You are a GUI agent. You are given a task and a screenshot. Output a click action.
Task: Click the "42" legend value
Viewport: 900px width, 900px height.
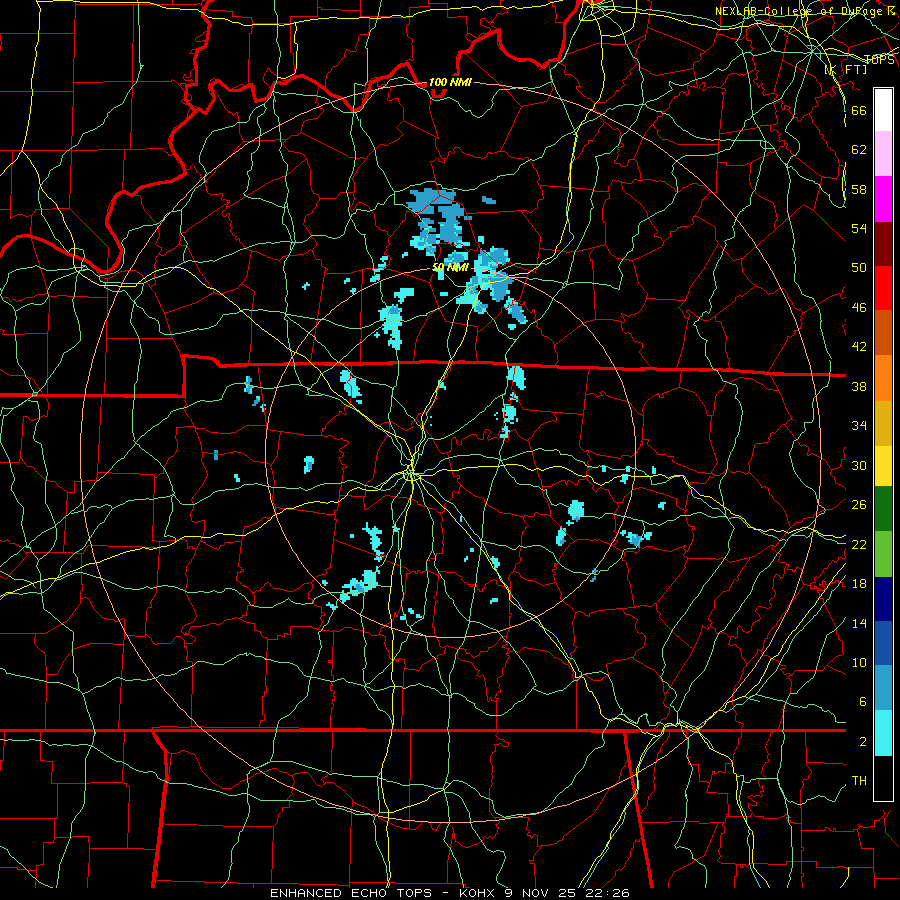859,347
